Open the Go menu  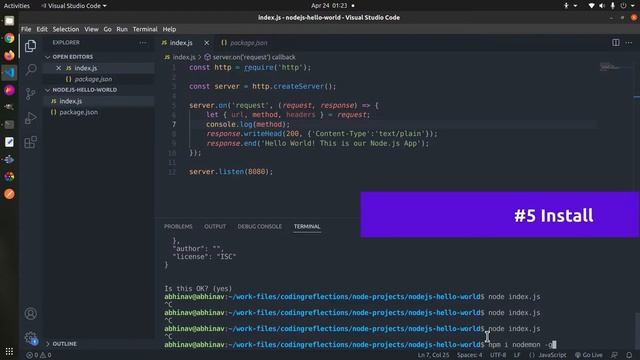coord(107,29)
